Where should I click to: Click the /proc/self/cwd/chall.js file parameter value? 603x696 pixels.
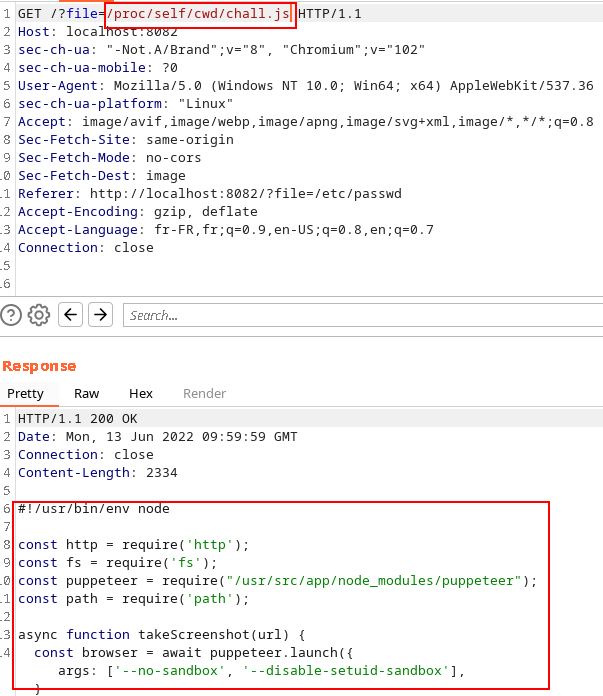click(198, 14)
